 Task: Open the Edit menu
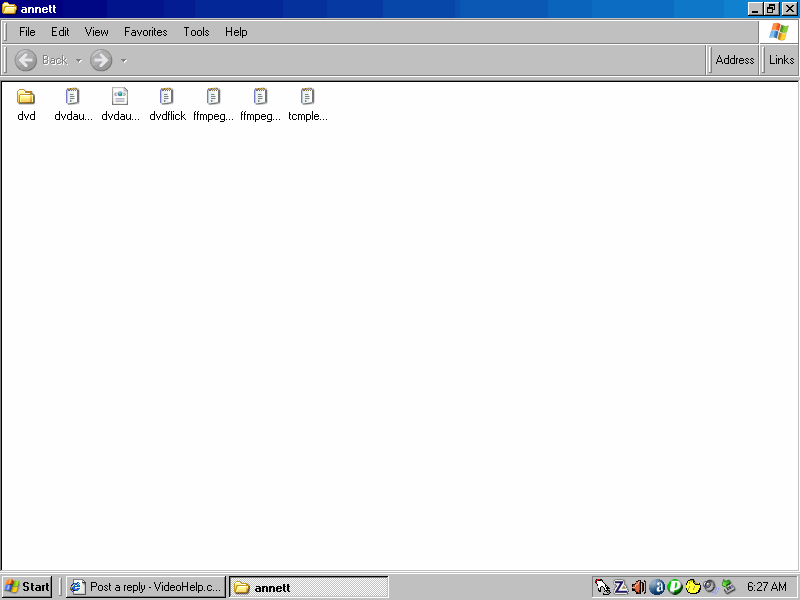tap(60, 32)
